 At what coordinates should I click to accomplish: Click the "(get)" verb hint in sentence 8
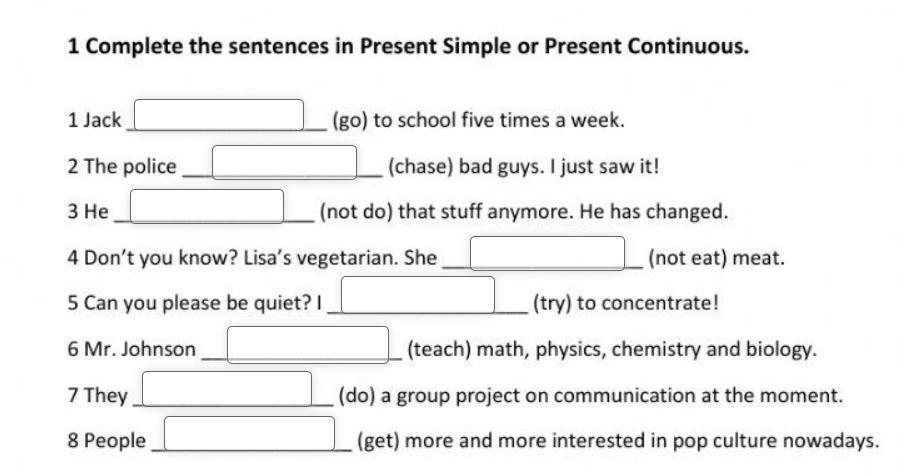pyautogui.click(x=378, y=441)
